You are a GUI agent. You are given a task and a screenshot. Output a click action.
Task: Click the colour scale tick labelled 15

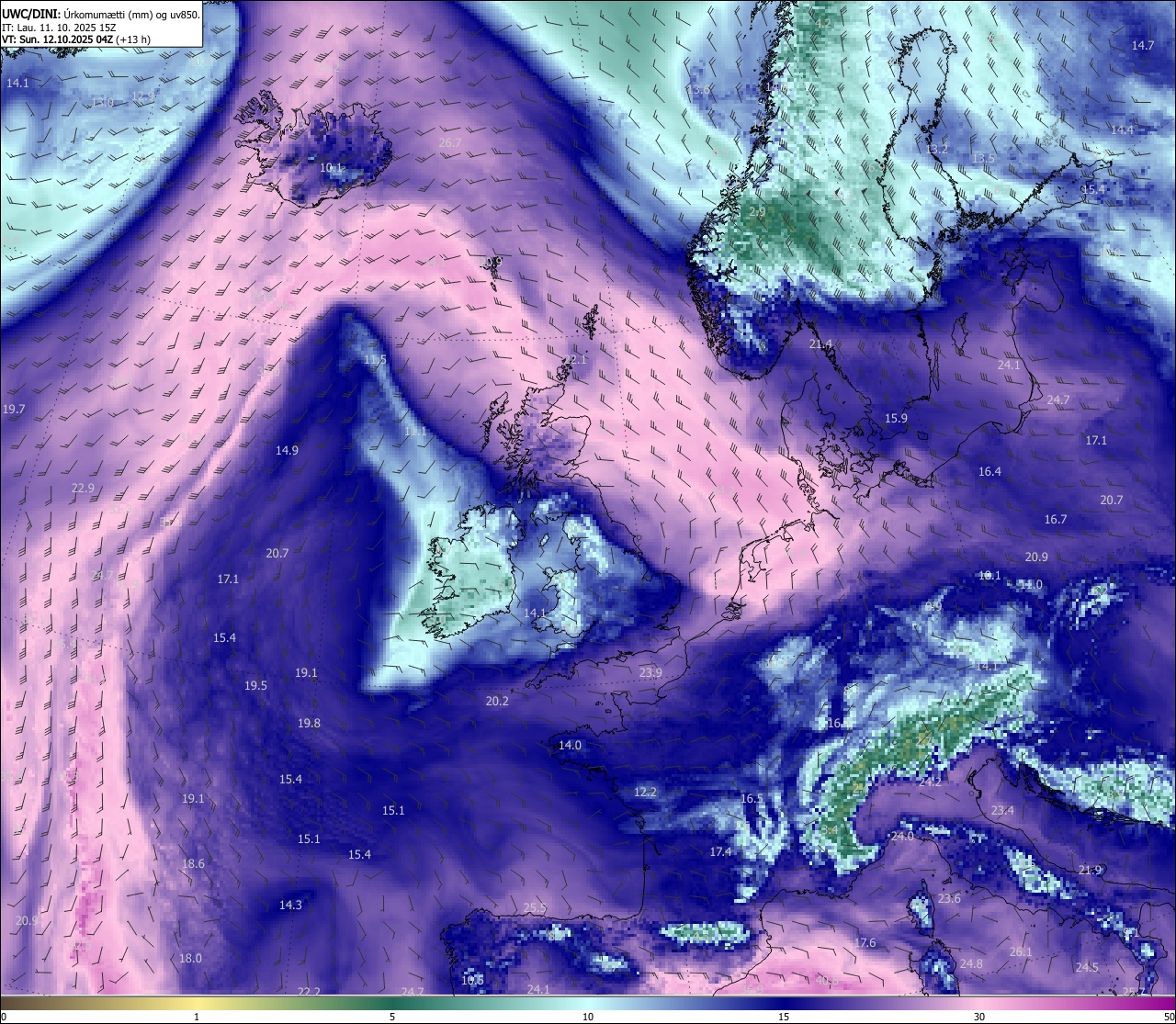(x=784, y=1016)
